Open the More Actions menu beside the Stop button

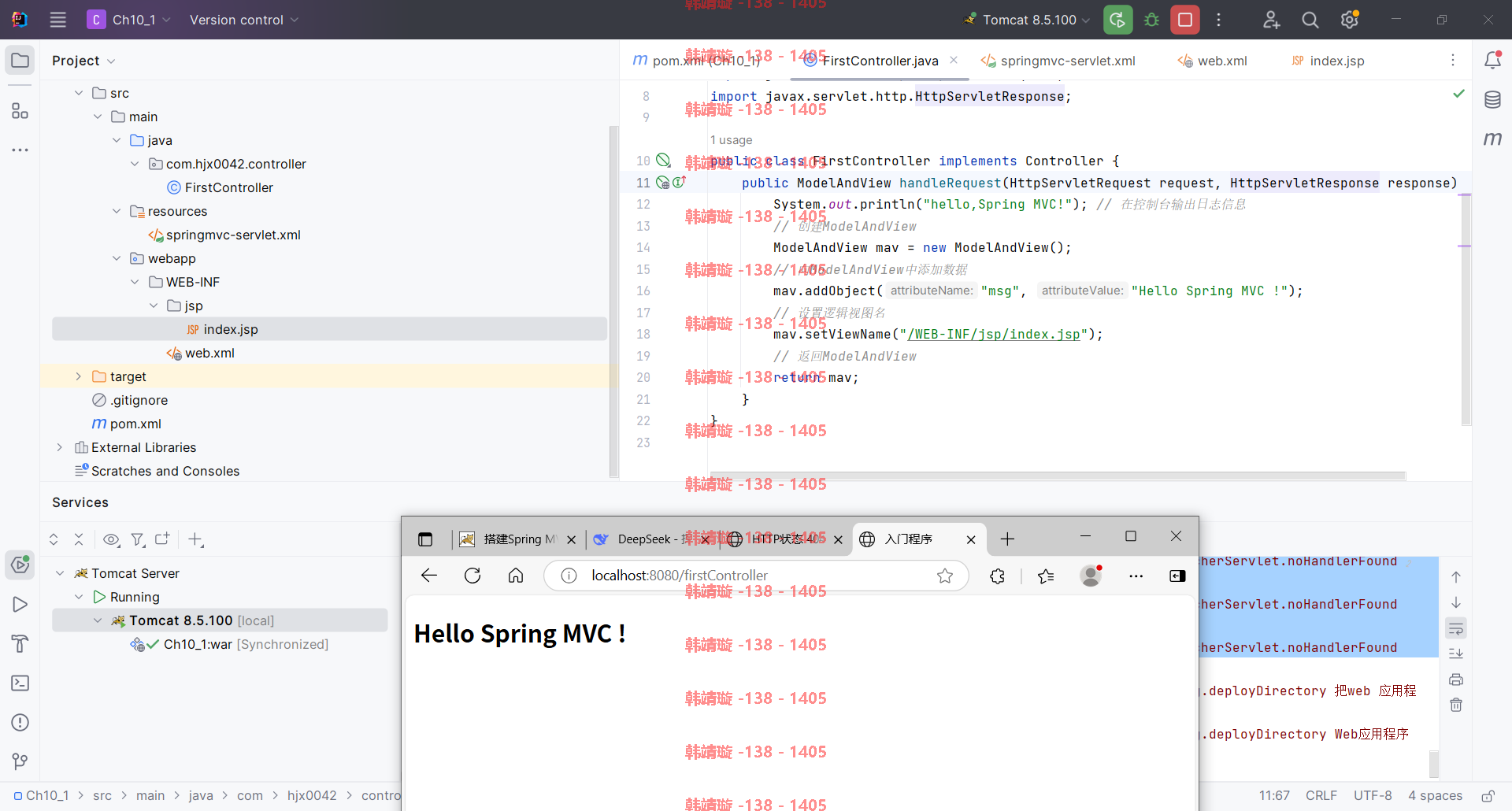[1218, 20]
